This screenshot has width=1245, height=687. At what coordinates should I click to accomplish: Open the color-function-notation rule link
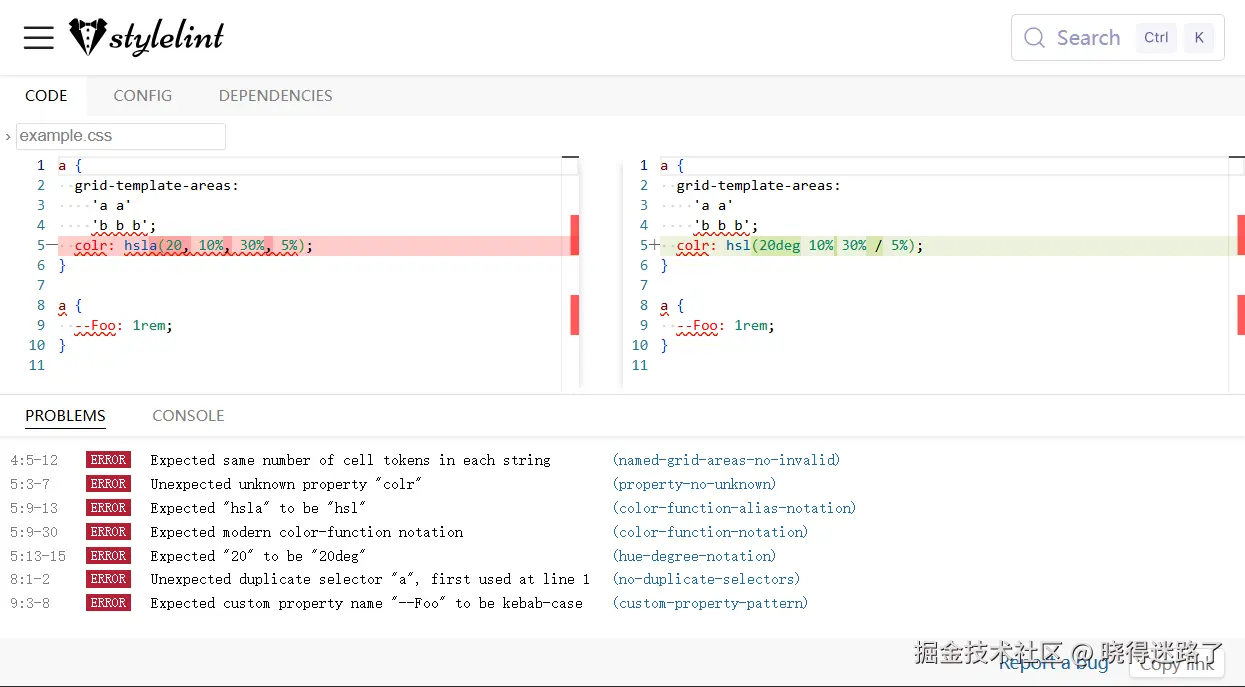click(710, 532)
